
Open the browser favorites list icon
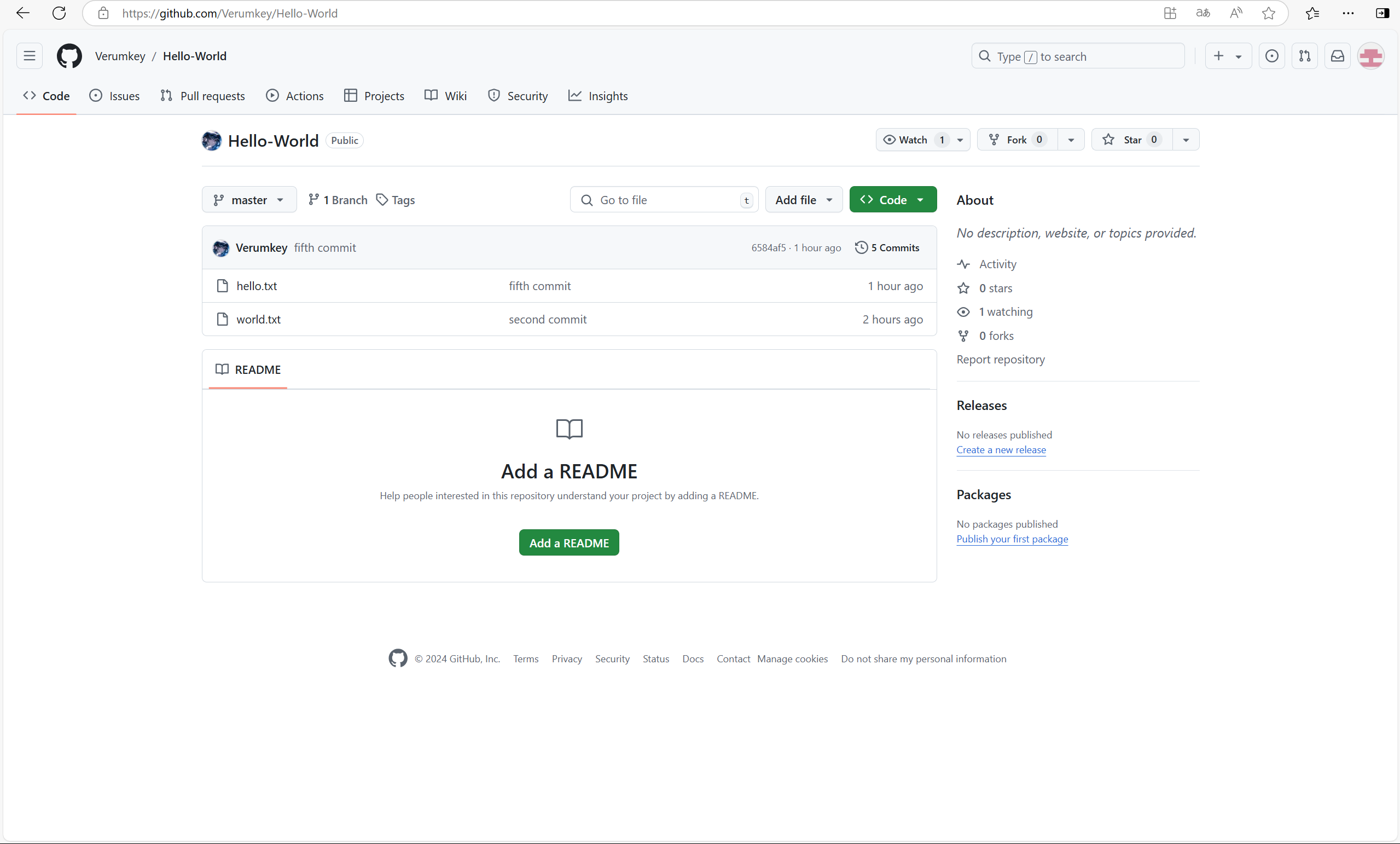(x=1312, y=13)
